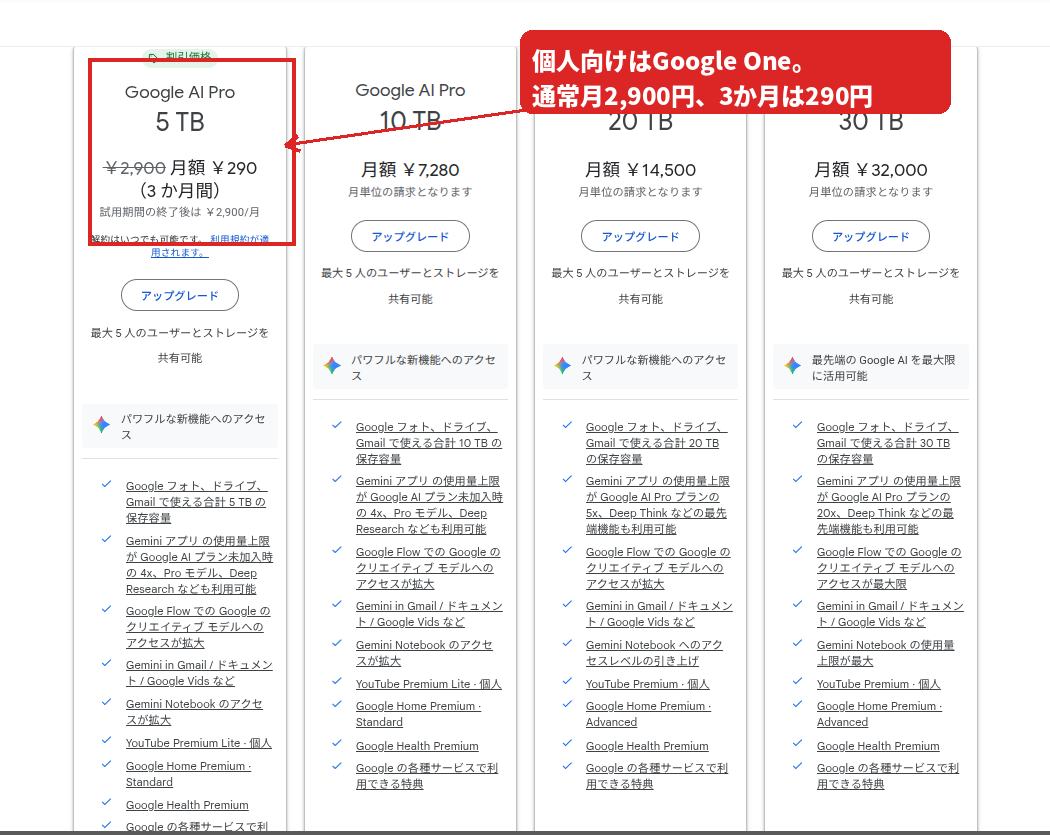Open Google Flow link in 5 TB plan
The height and width of the screenshot is (835, 1050).
(198, 627)
